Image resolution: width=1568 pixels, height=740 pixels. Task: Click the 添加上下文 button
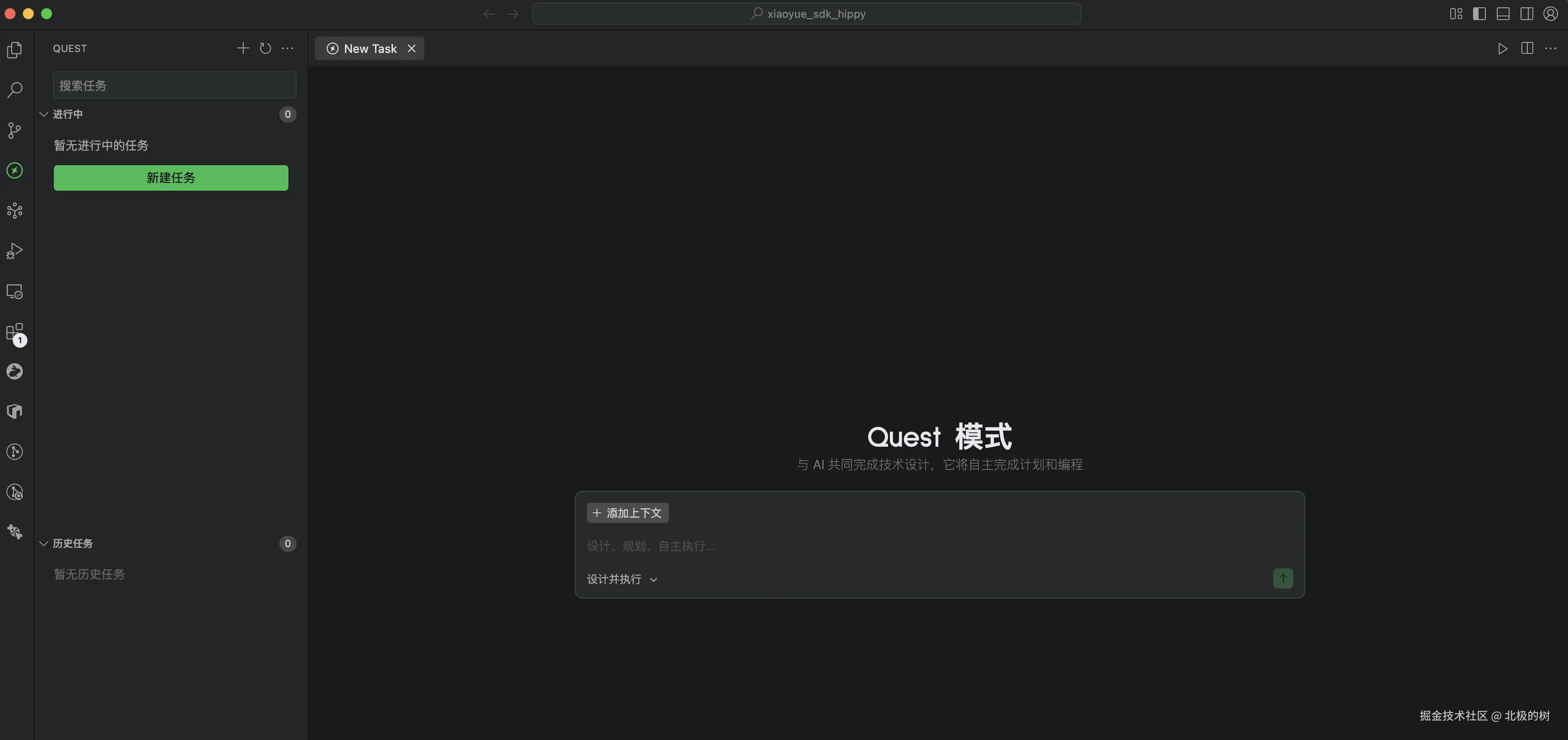[627, 513]
